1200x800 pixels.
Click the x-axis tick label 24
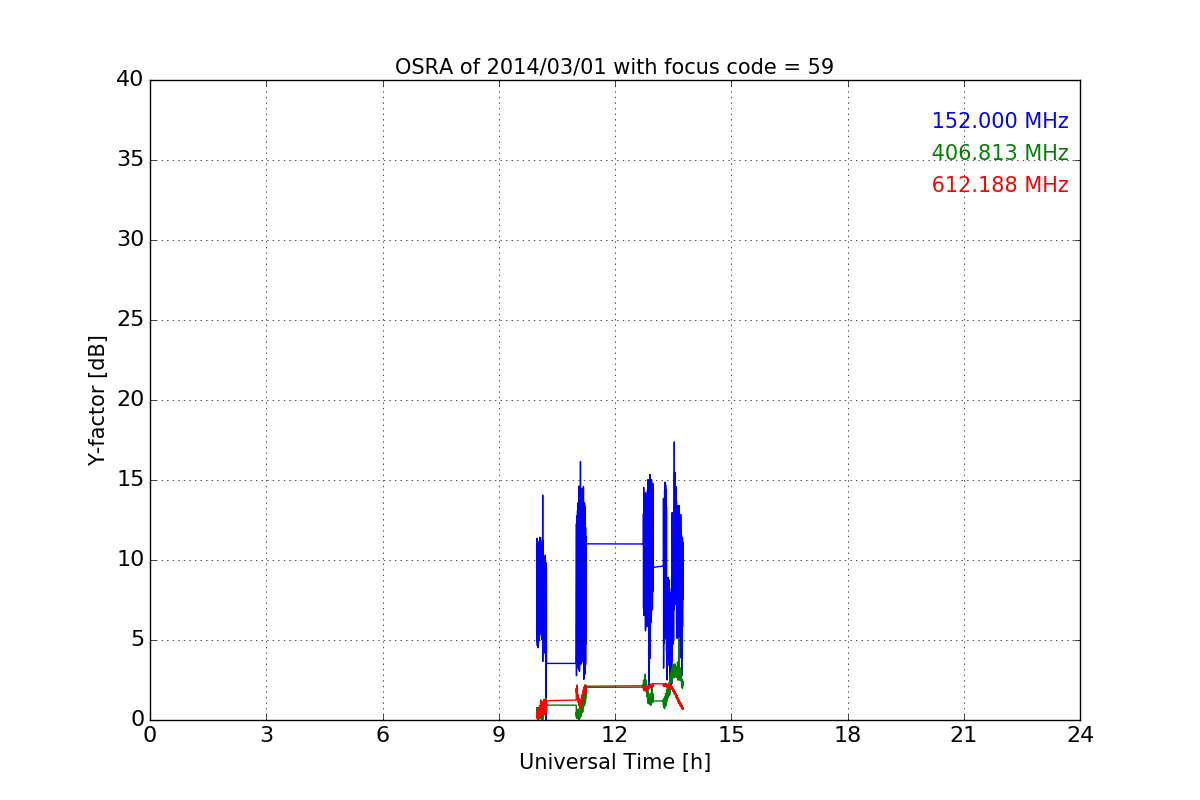tap(1080, 735)
